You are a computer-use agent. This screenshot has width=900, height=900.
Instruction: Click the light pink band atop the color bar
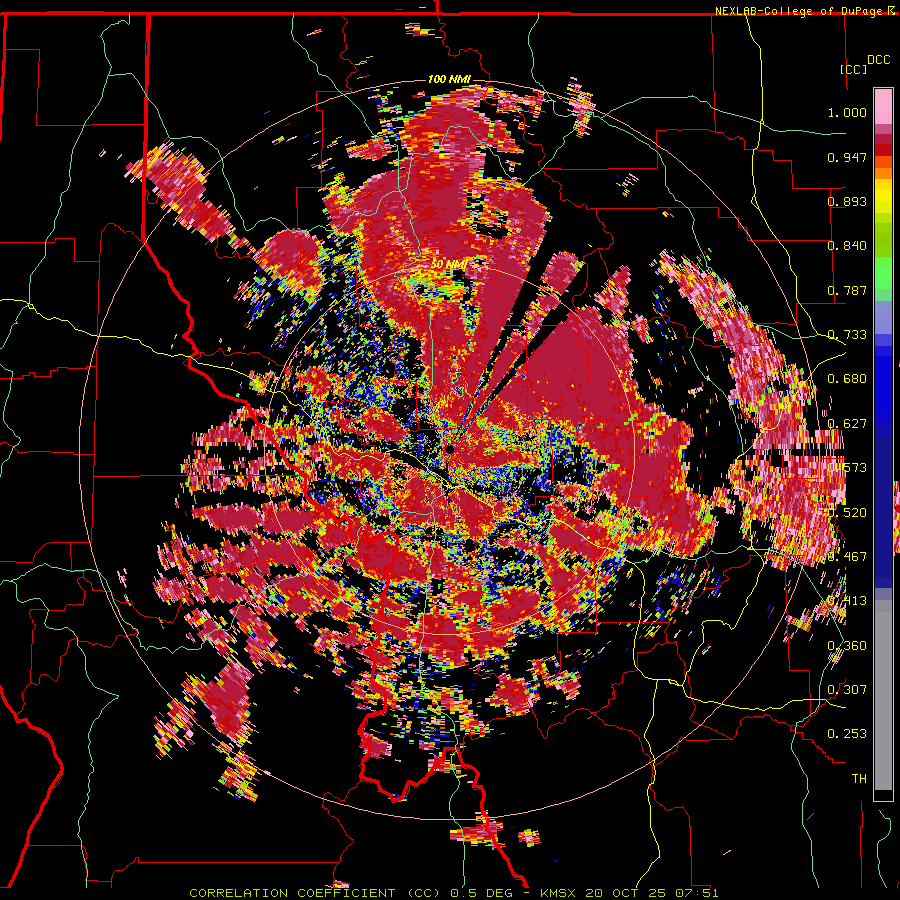point(883,106)
